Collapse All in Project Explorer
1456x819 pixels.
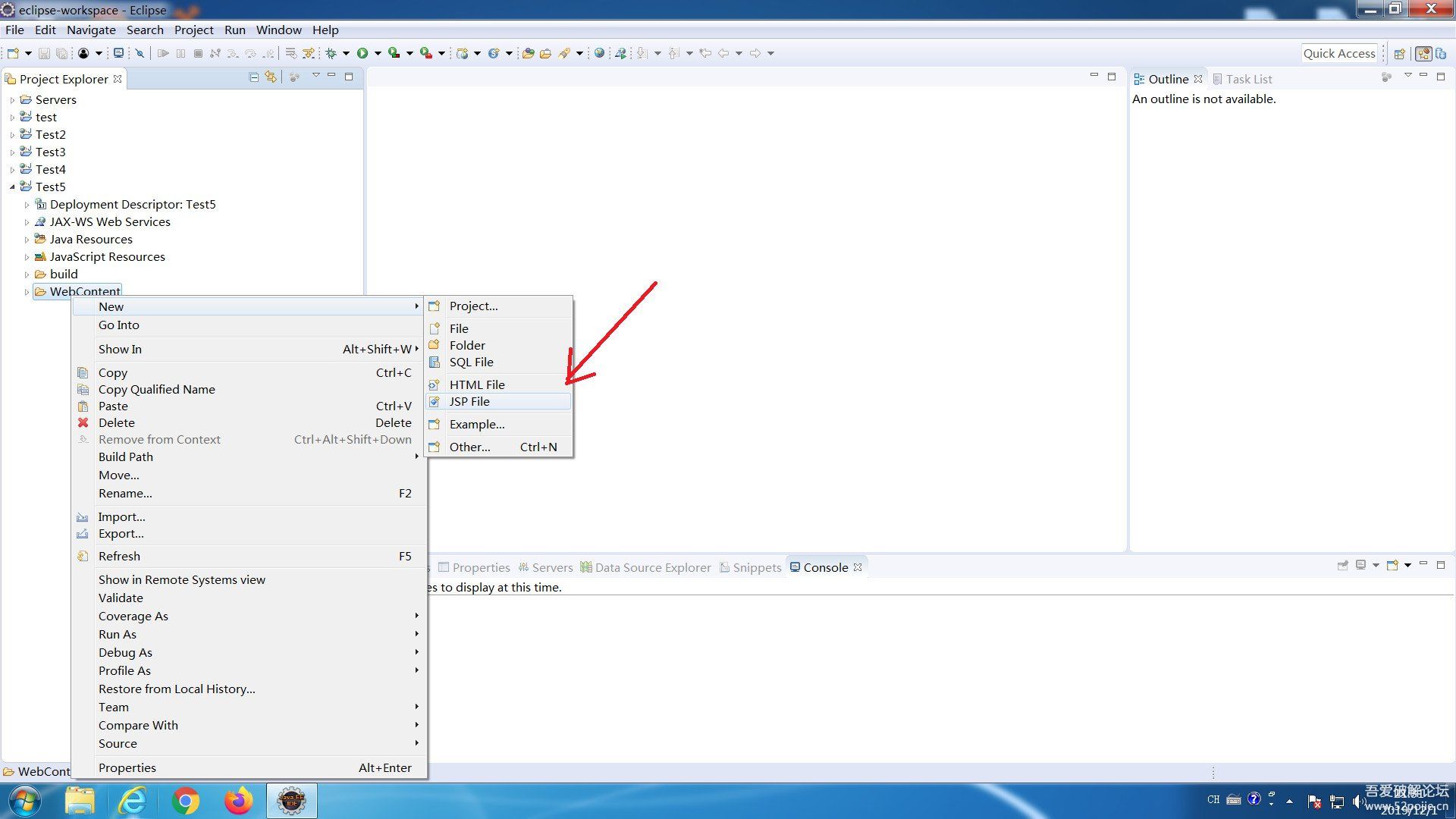pos(254,77)
